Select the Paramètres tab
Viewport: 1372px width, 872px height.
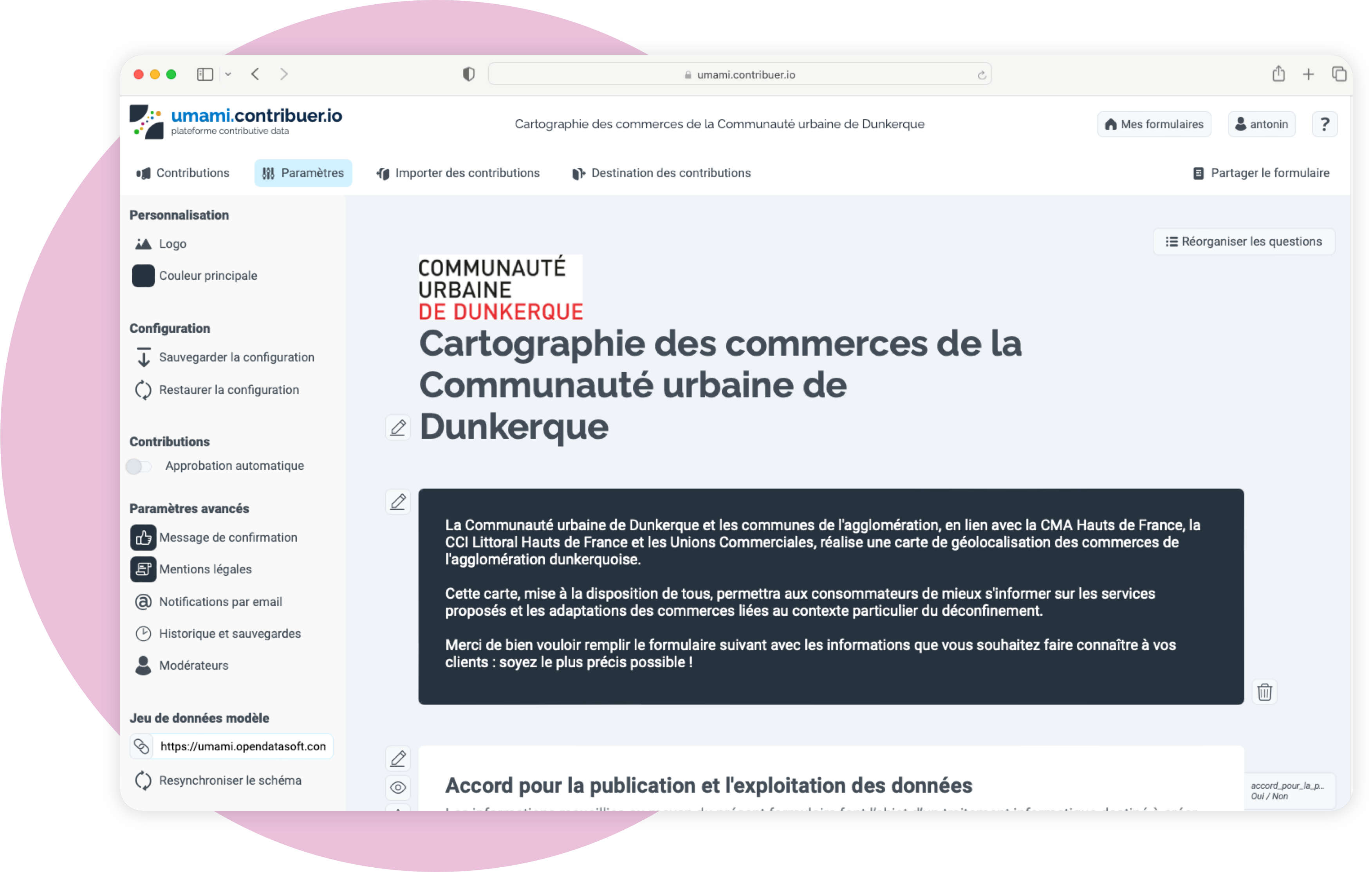point(303,173)
